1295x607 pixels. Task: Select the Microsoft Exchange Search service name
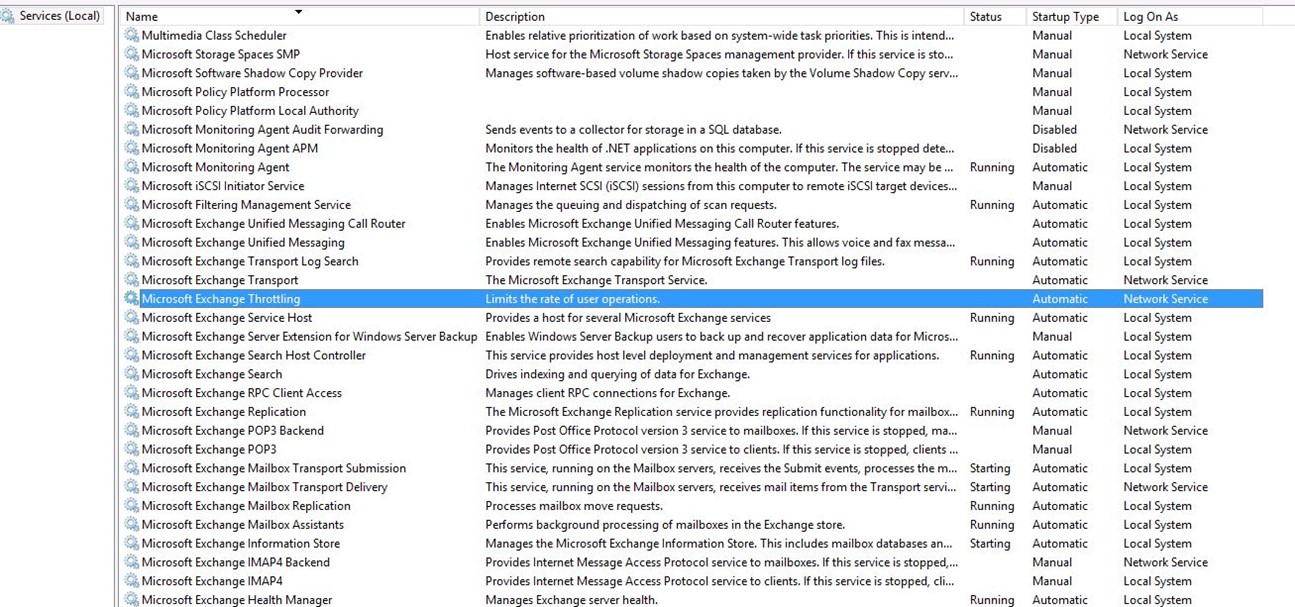(212, 374)
